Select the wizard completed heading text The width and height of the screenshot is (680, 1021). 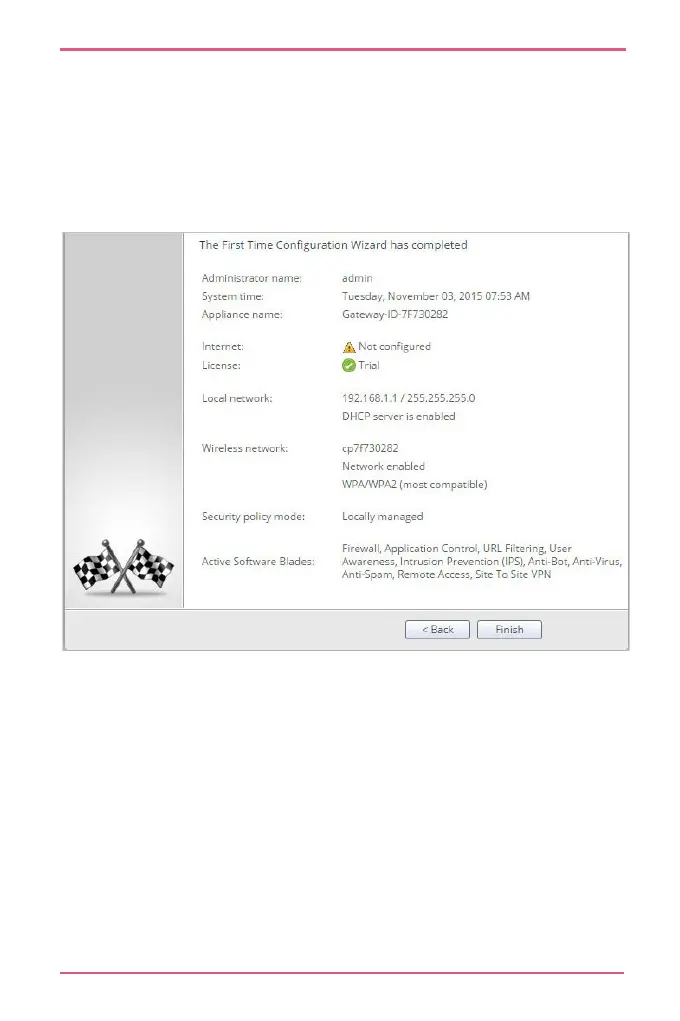point(333,245)
